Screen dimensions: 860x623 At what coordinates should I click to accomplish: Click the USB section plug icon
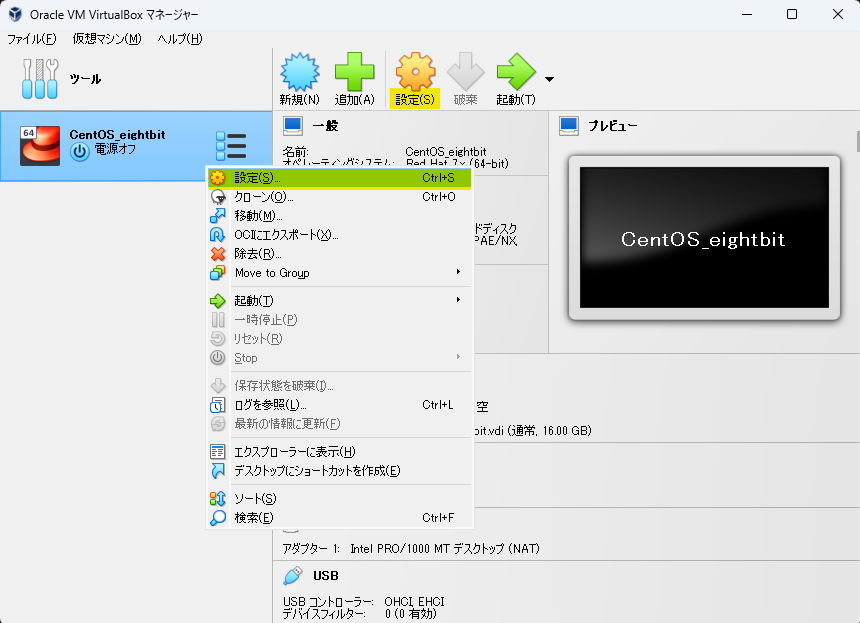tap(293, 576)
